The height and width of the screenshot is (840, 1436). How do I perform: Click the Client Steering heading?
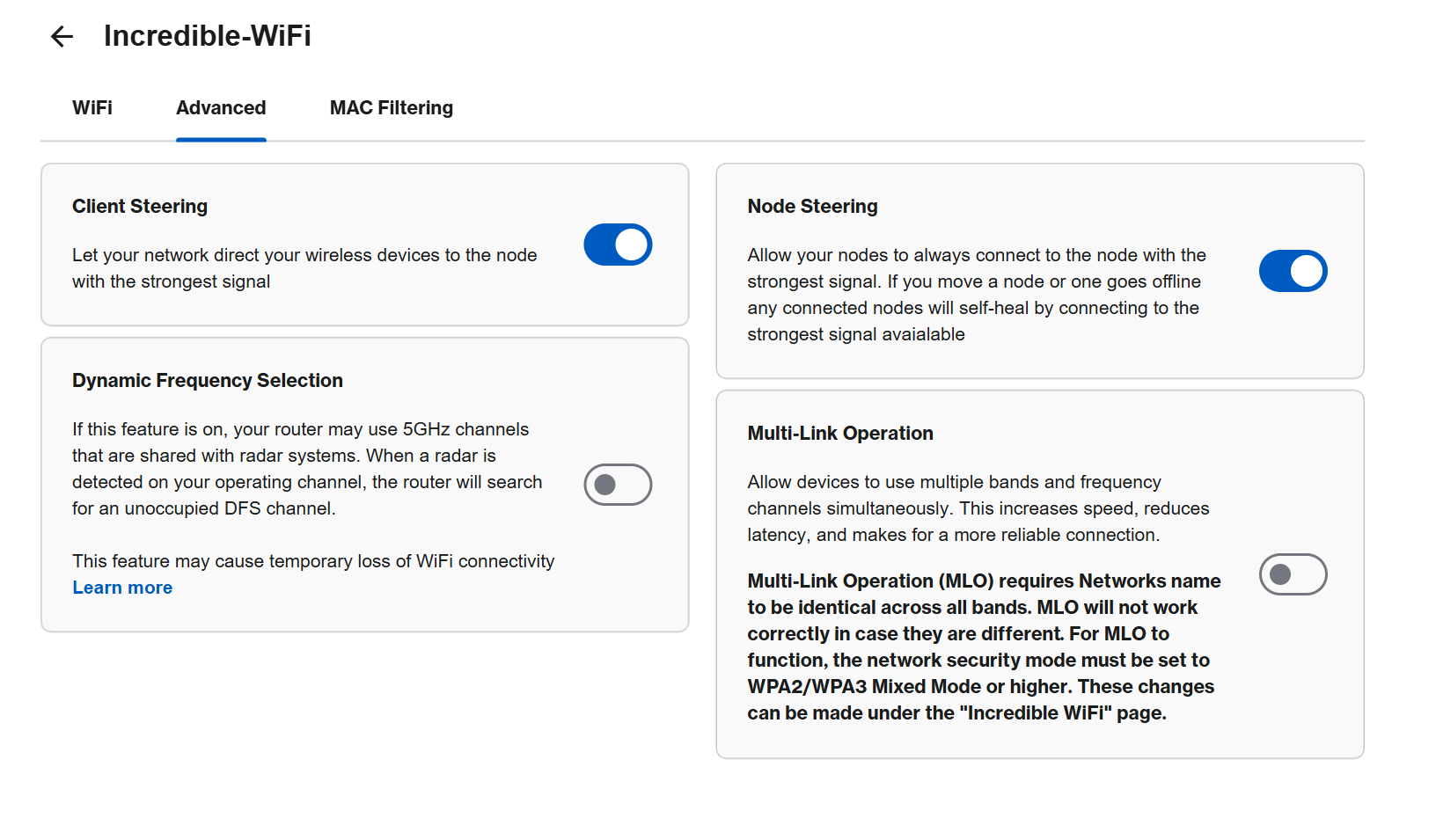point(140,207)
